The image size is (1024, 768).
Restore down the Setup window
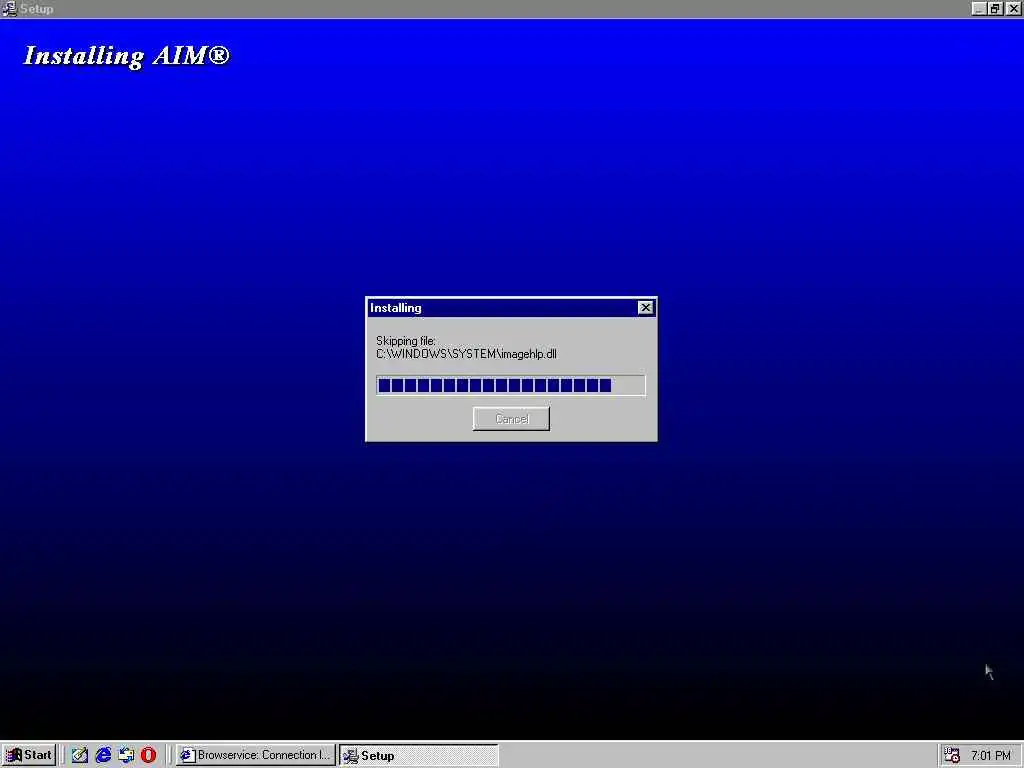point(995,8)
